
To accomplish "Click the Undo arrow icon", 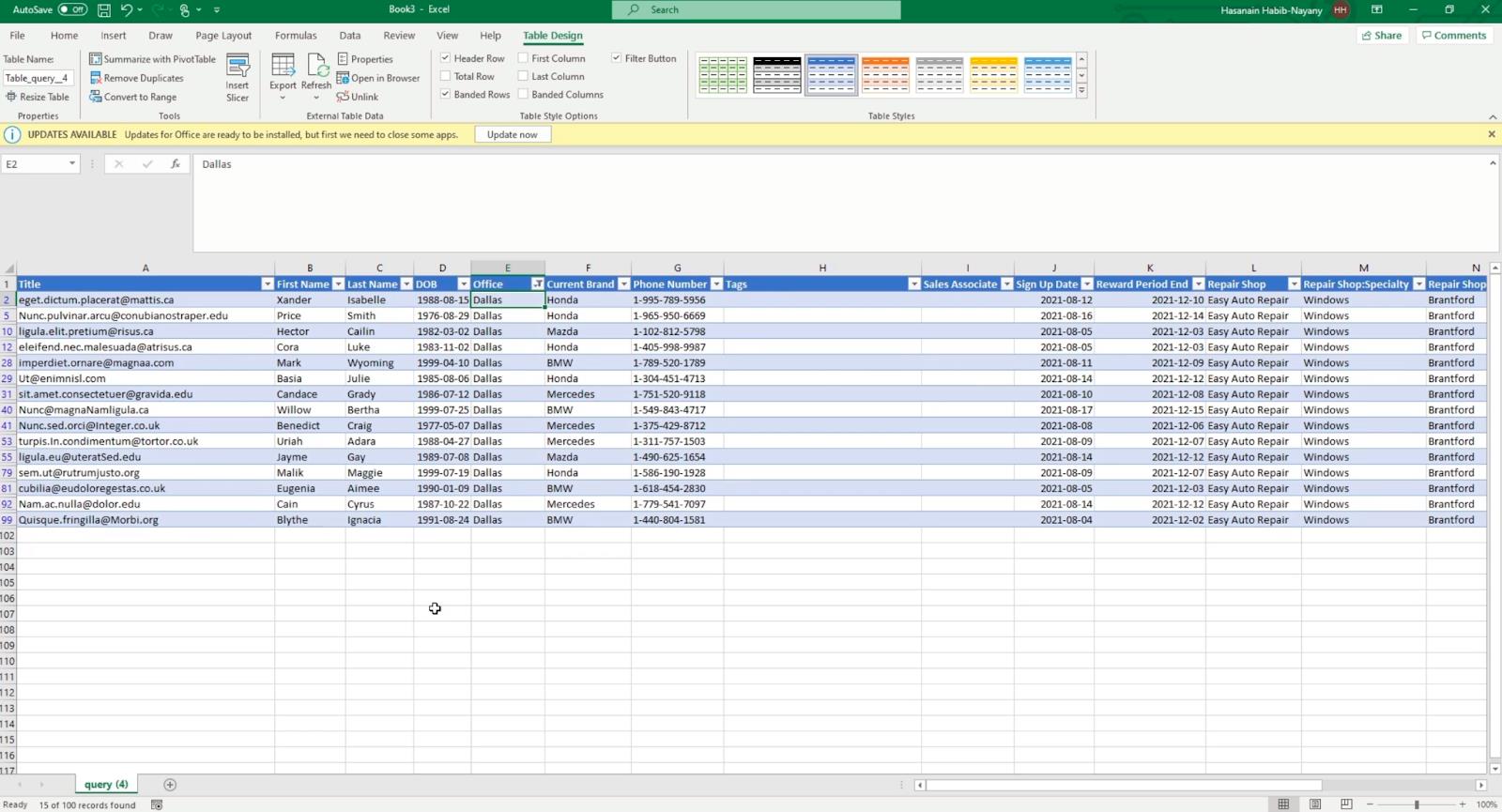I will click(126, 9).
